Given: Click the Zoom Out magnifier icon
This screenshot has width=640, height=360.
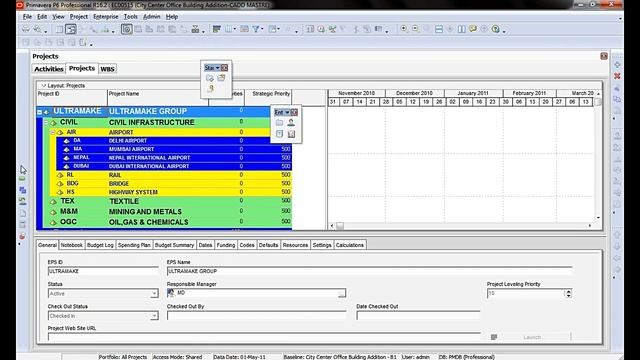Looking at the screenshot, I should point(415,29).
